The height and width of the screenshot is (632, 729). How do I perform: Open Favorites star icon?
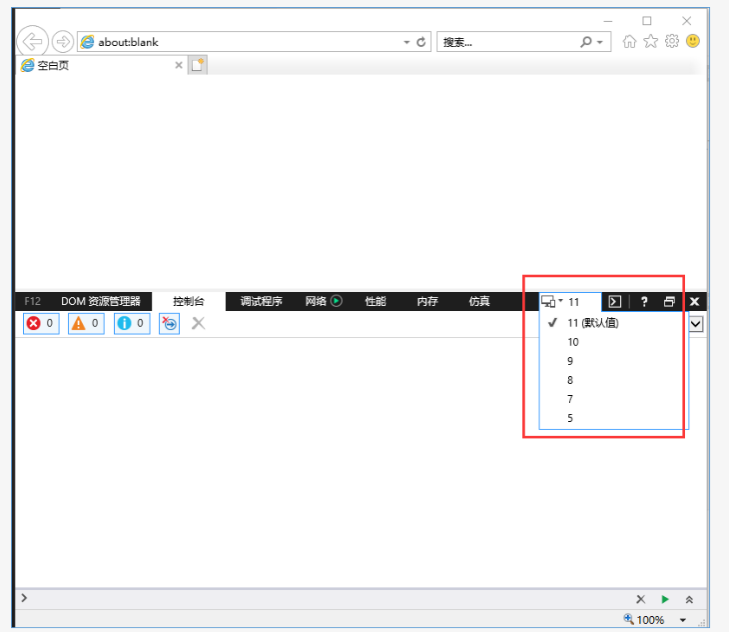[650, 41]
